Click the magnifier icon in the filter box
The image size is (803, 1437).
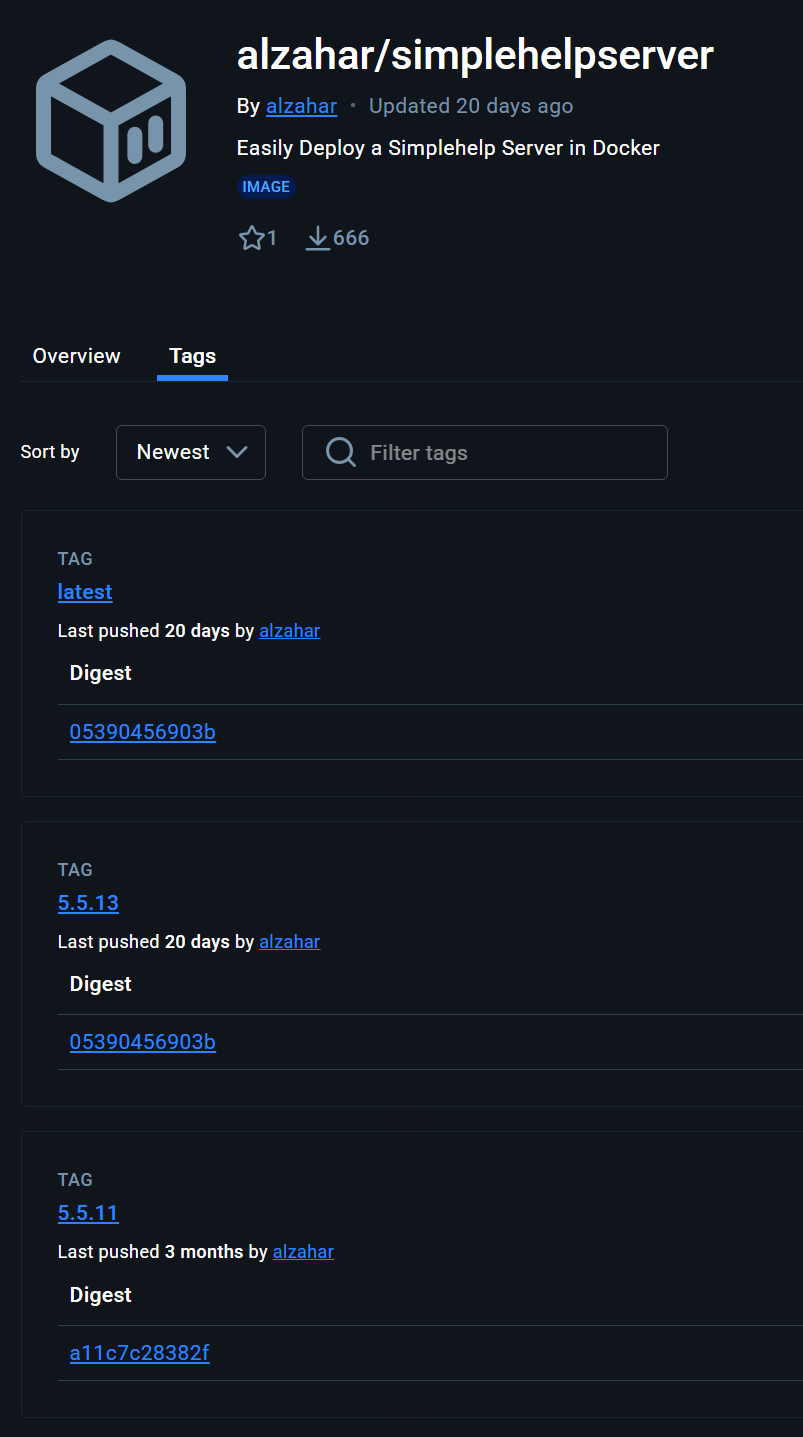pos(341,452)
